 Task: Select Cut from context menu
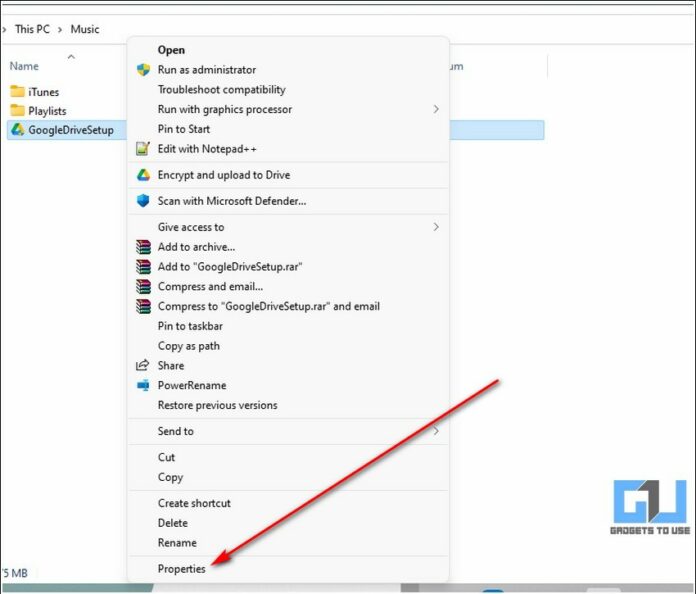coord(166,457)
